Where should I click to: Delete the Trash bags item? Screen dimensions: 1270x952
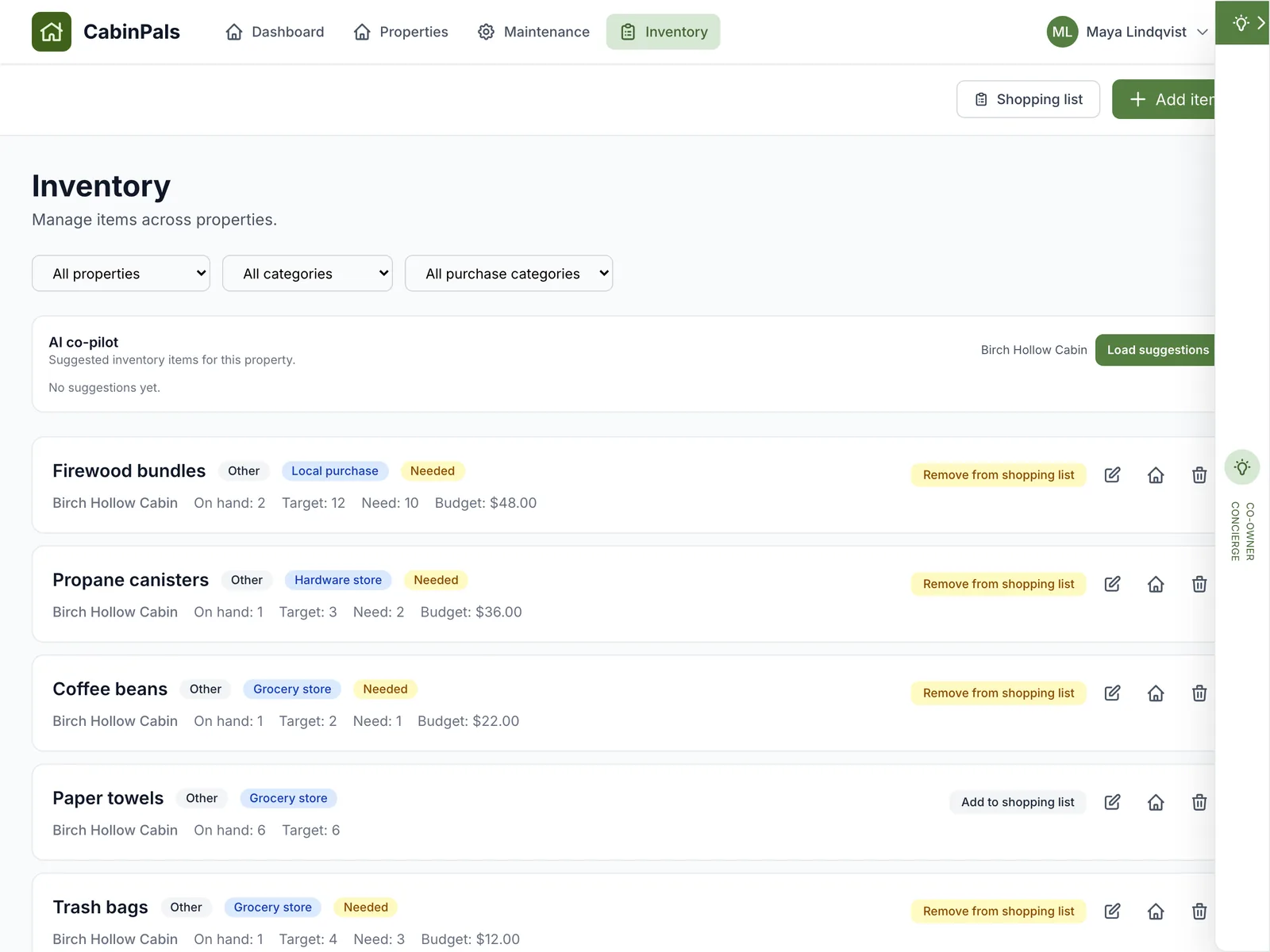click(x=1199, y=911)
